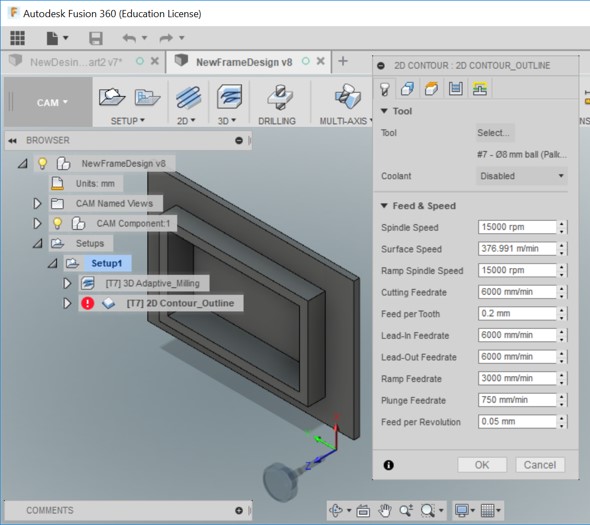Expand the CAM Named Views folder
This screenshot has width=590, height=525.
pyautogui.click(x=37, y=204)
